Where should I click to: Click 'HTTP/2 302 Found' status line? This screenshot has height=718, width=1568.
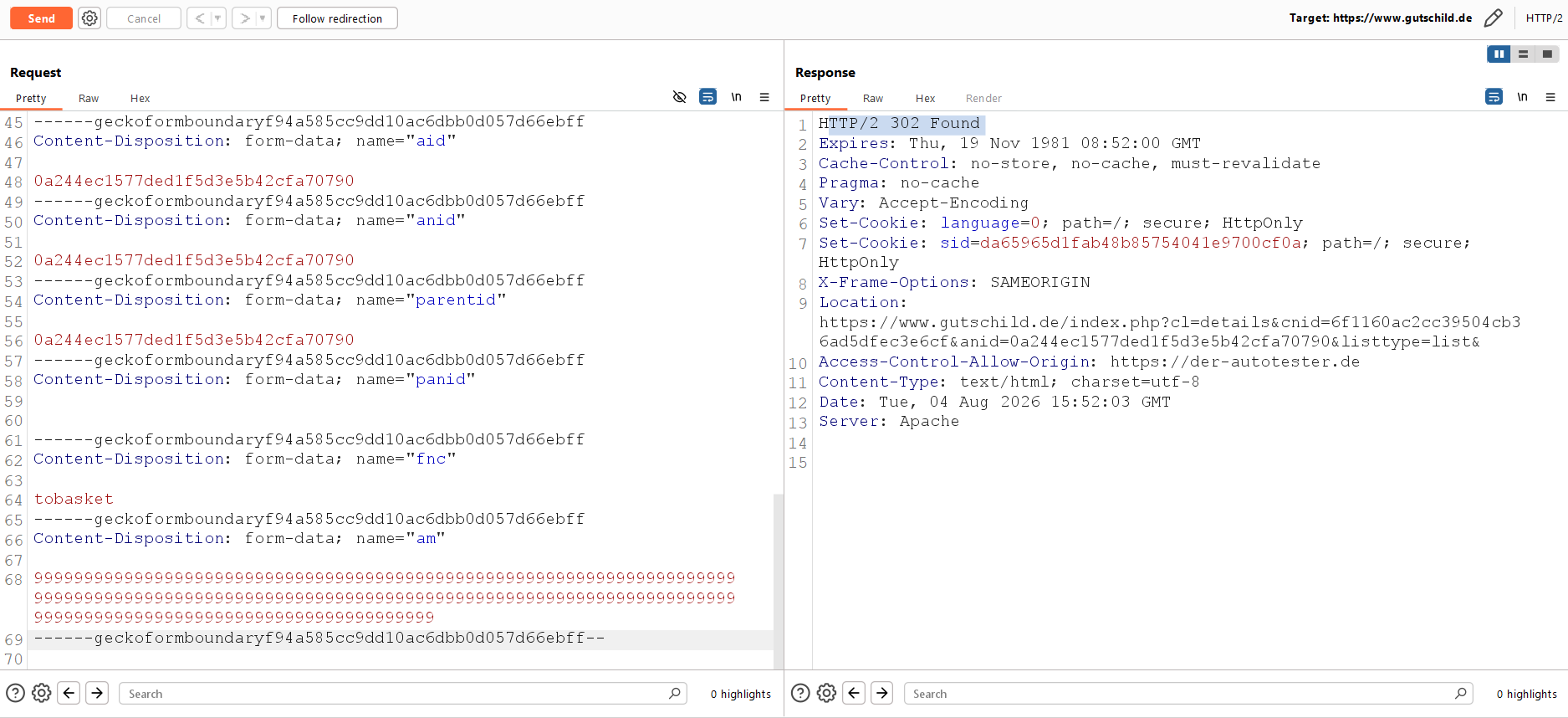pos(899,124)
